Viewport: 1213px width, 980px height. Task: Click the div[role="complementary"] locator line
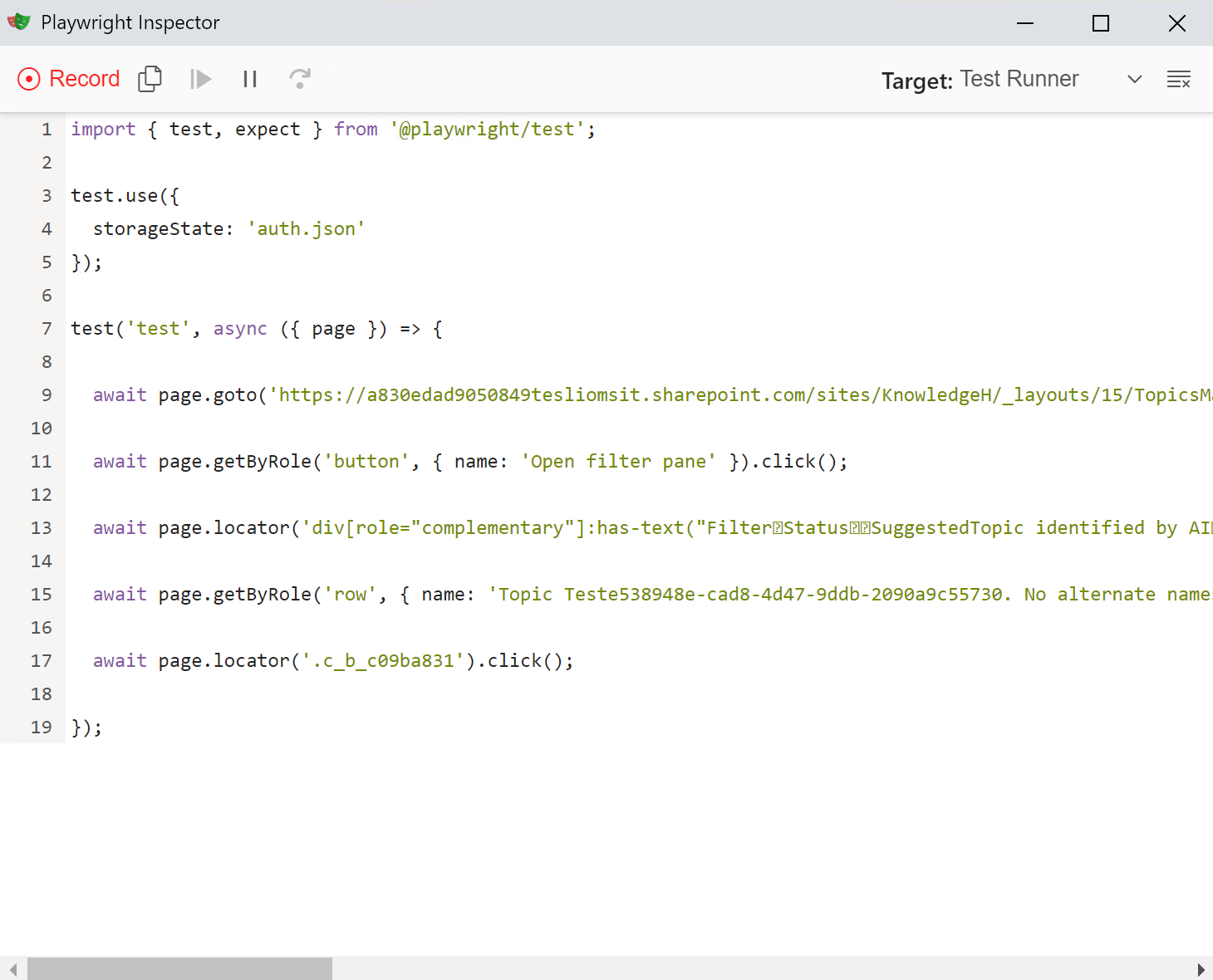point(652,527)
